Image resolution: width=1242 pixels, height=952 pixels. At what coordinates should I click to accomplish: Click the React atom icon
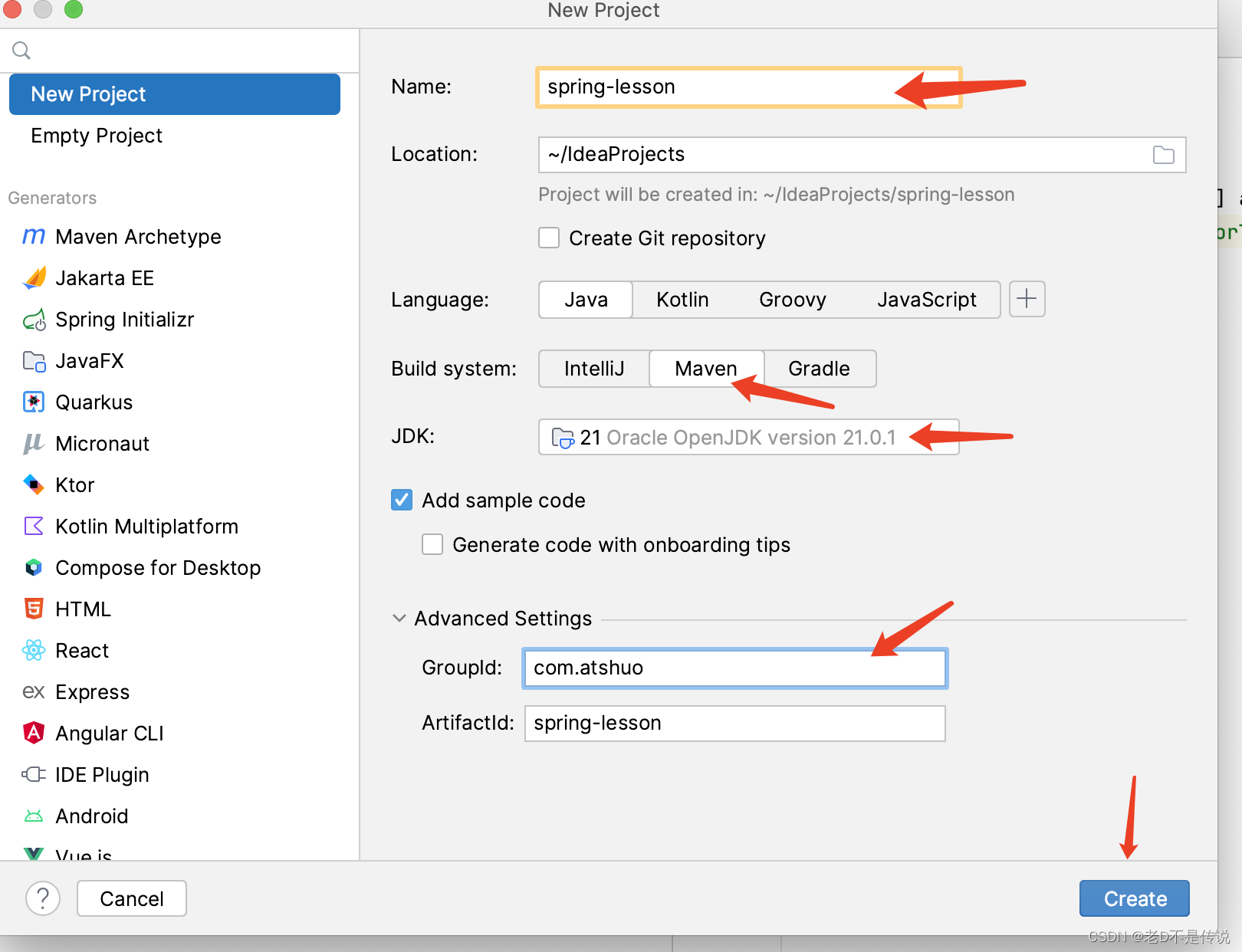click(34, 650)
